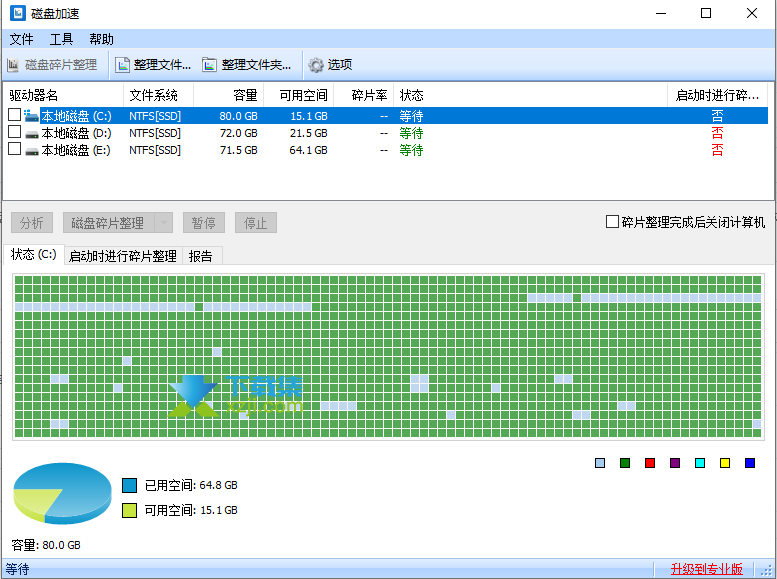This screenshot has height=579, width=777.
Task: Click the 容量: 80.0 GB text
Action: tap(46, 545)
